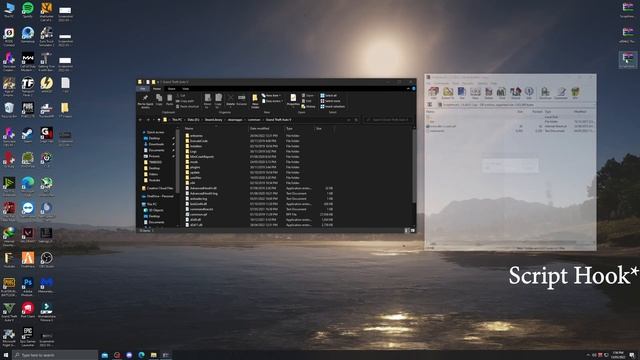The image size is (640, 360).
Task: Click the taskbar search box
Action: (x=55, y=355)
